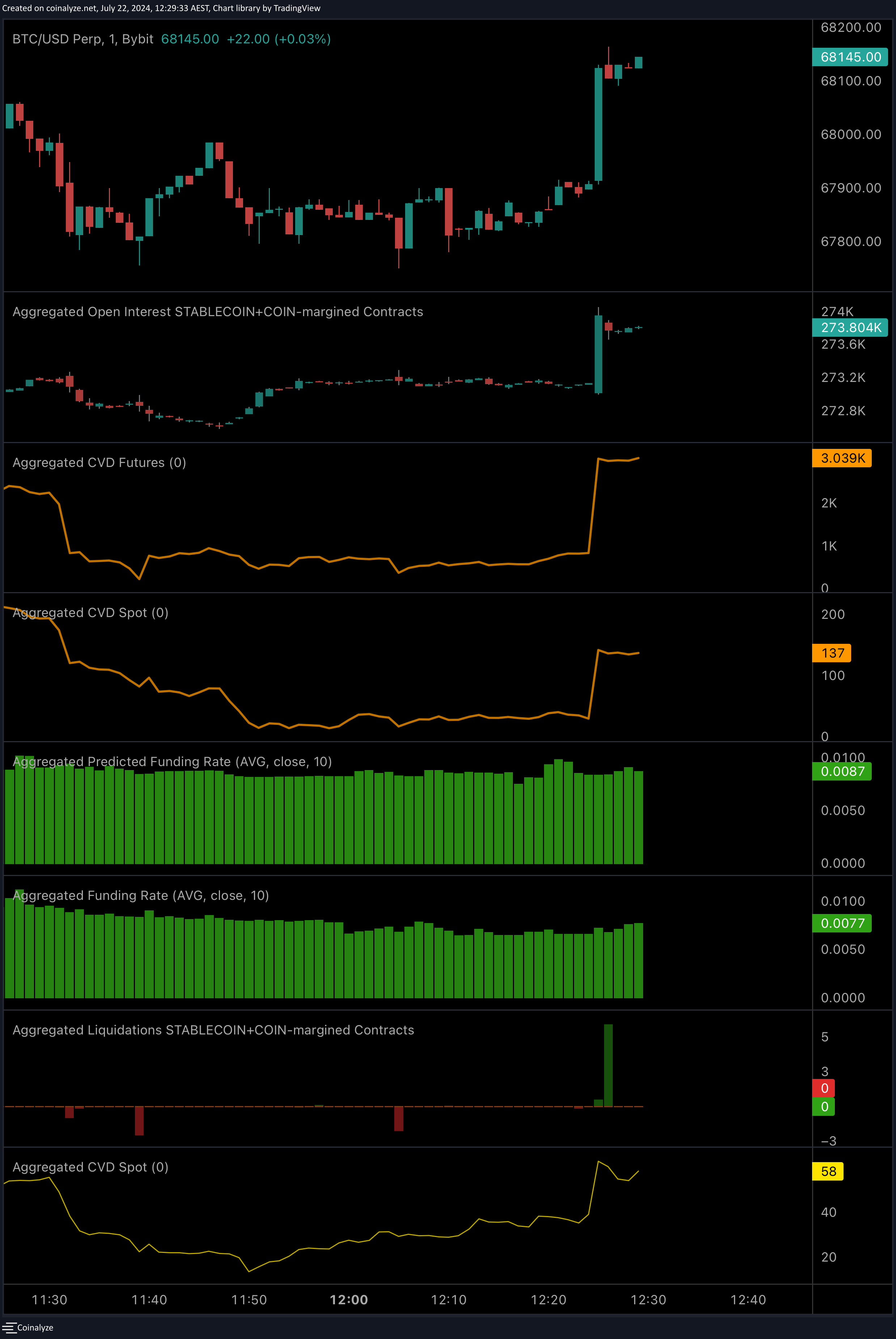896x1339 pixels.
Task: Click the green 0 liquidations label
Action: coord(823,1106)
